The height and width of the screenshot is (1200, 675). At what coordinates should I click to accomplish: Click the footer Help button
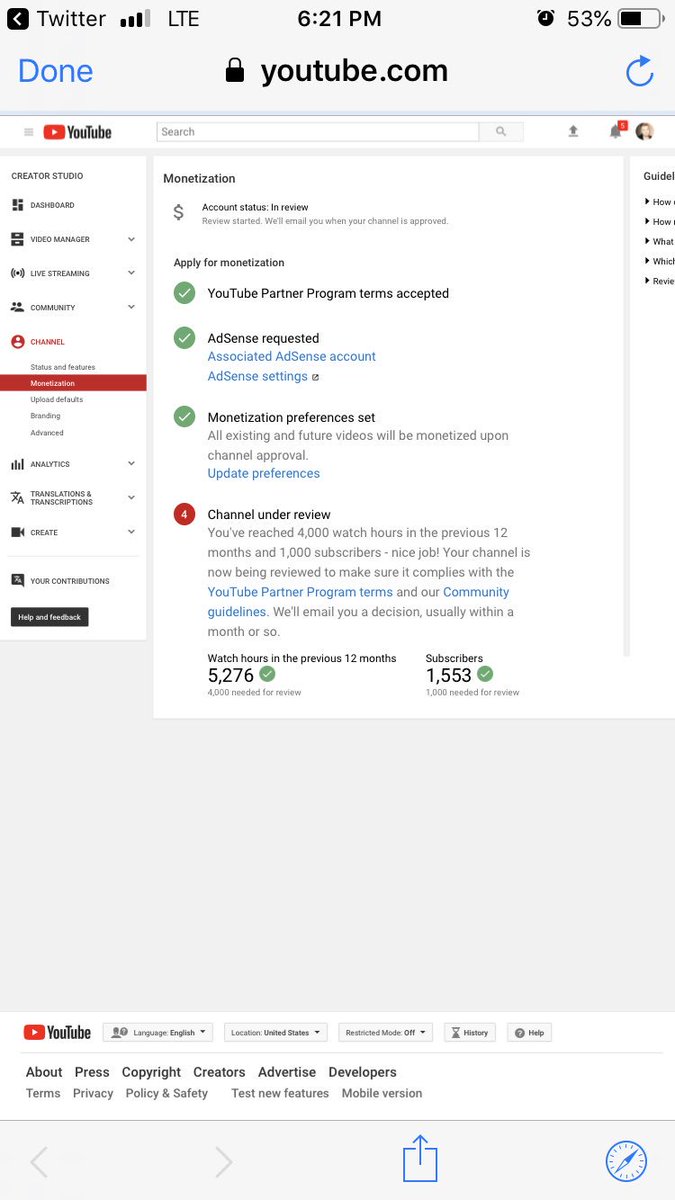pos(530,1032)
